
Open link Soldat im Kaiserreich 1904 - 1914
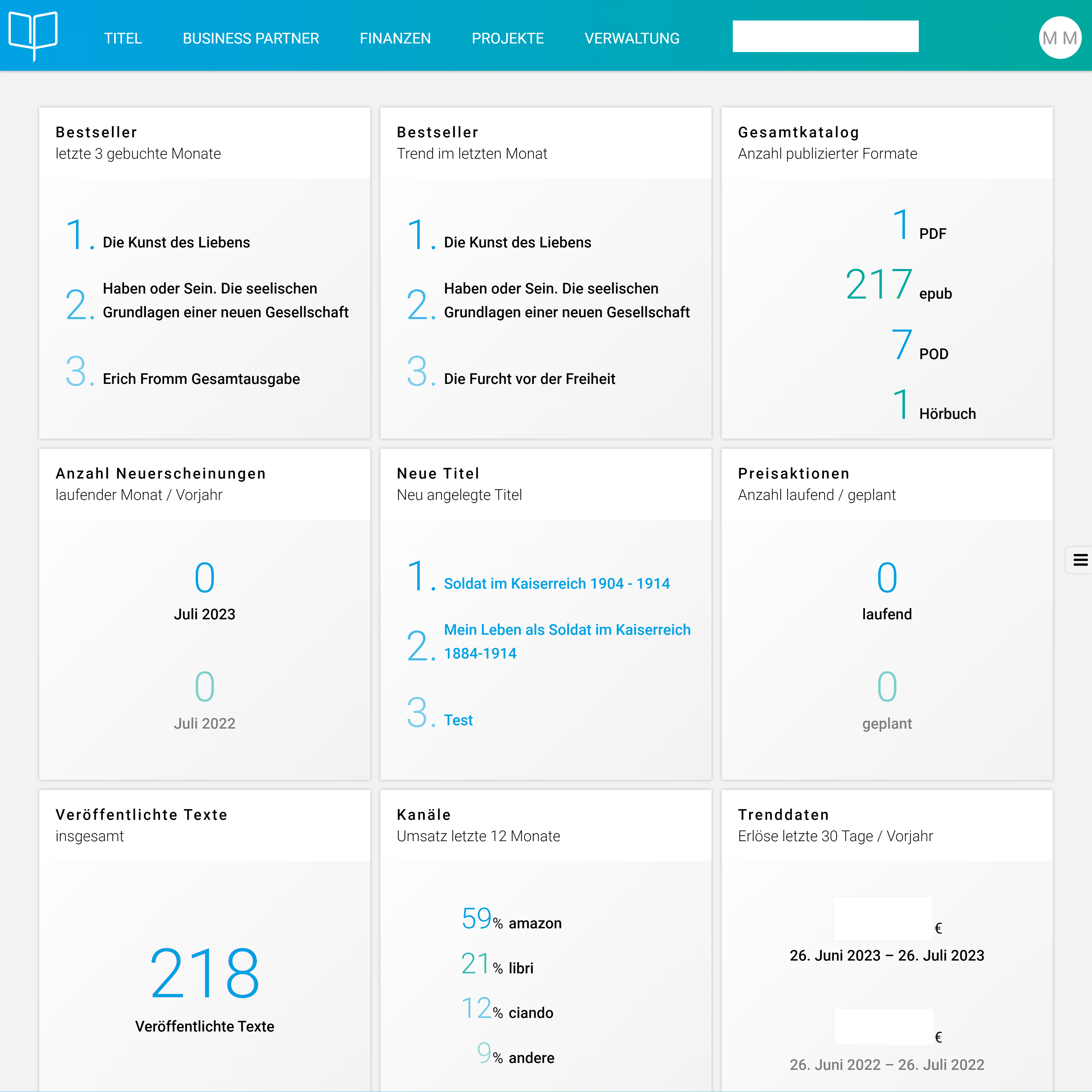(556, 583)
